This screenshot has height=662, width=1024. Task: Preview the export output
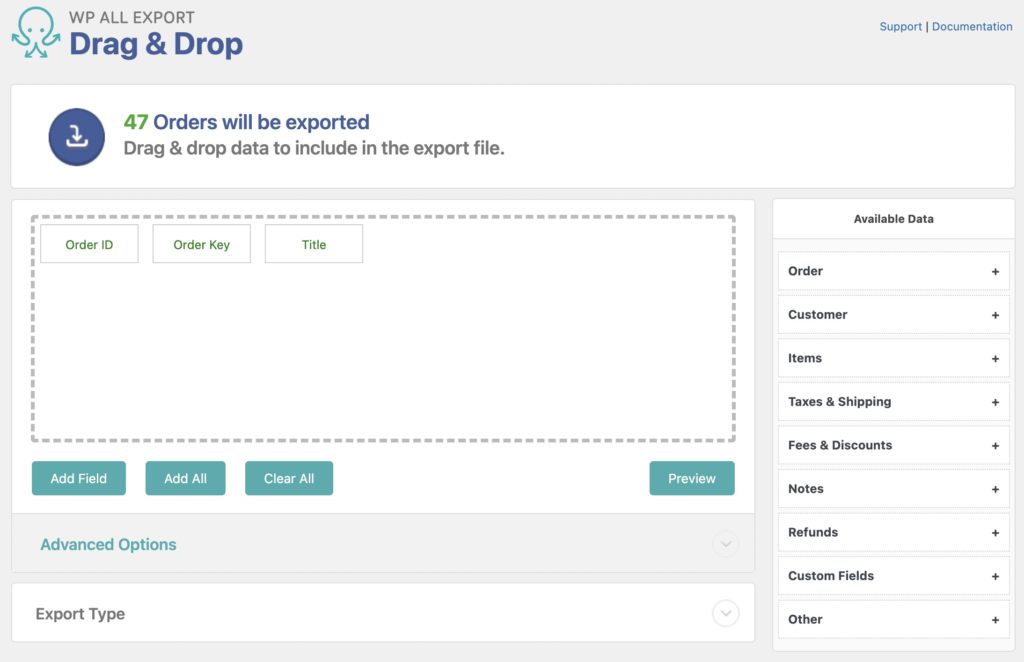point(692,478)
